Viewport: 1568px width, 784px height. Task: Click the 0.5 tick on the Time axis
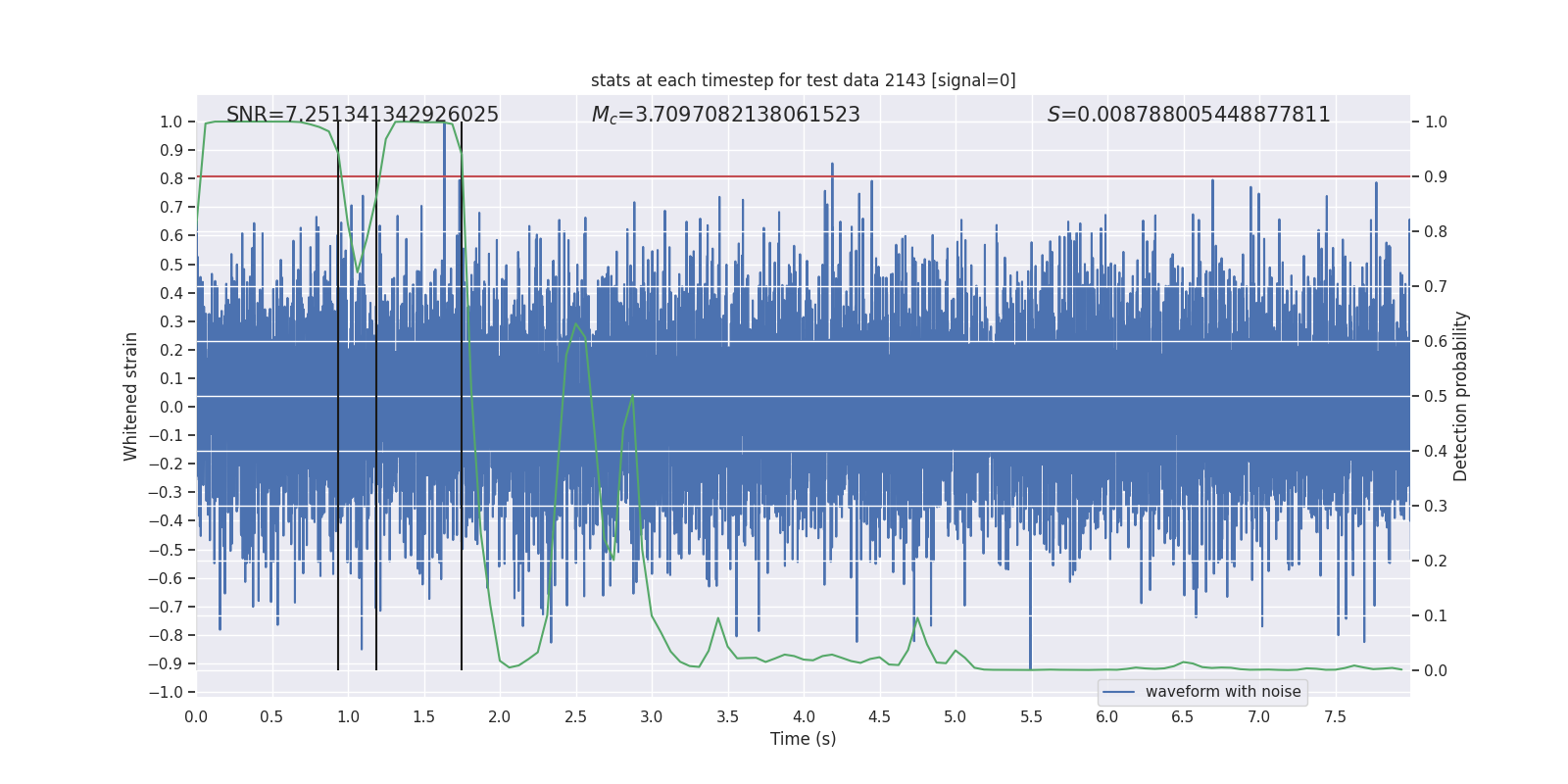click(271, 716)
